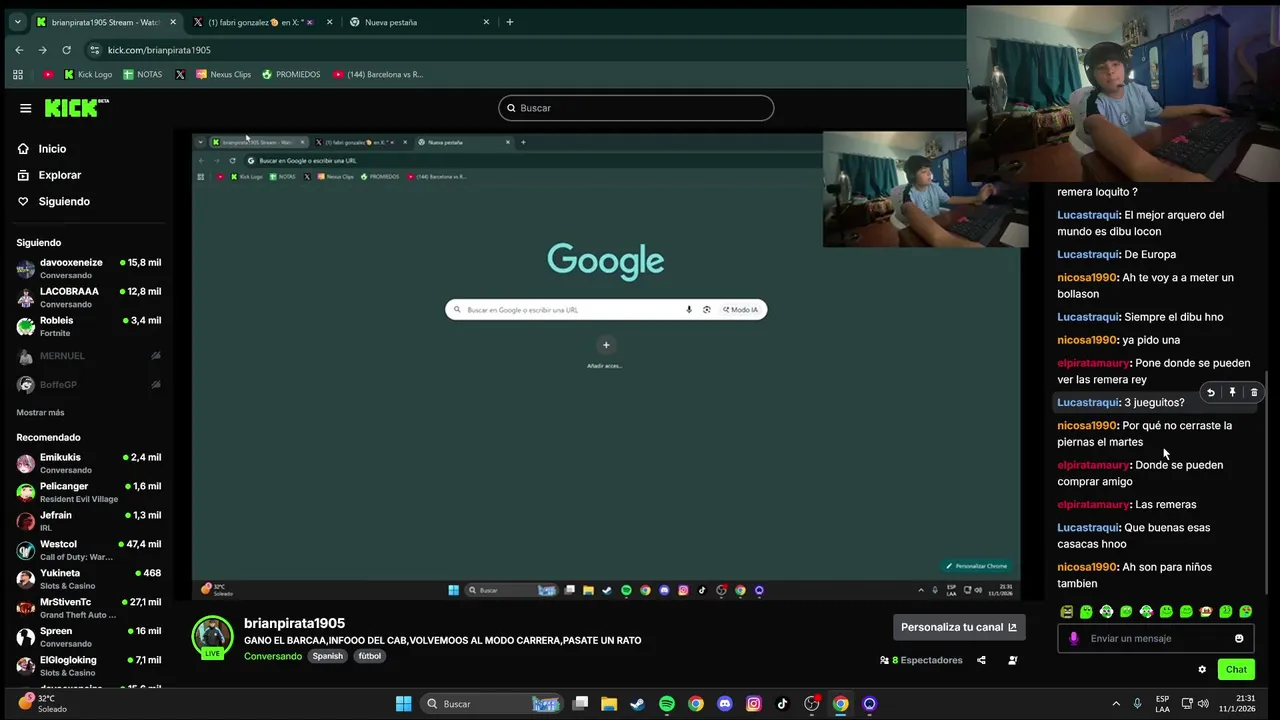Open File Explorer from the taskbar
The image size is (1280, 720).
pos(608,704)
